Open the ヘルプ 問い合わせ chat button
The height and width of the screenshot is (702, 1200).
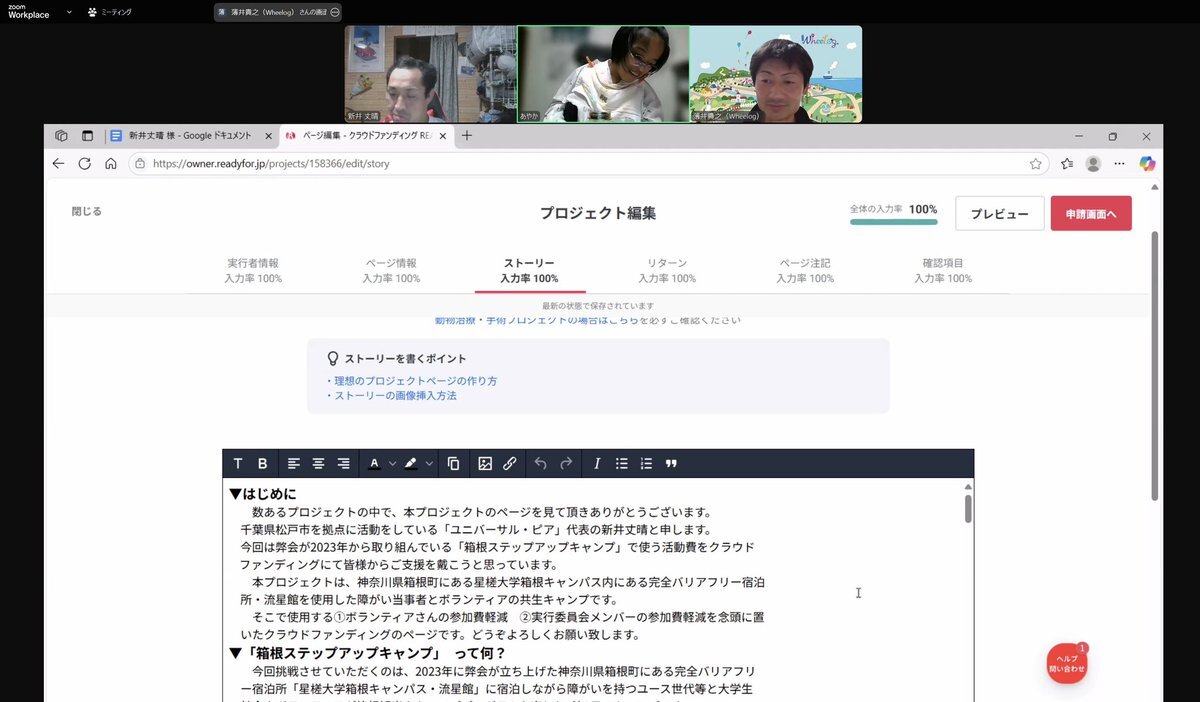[1067, 664]
